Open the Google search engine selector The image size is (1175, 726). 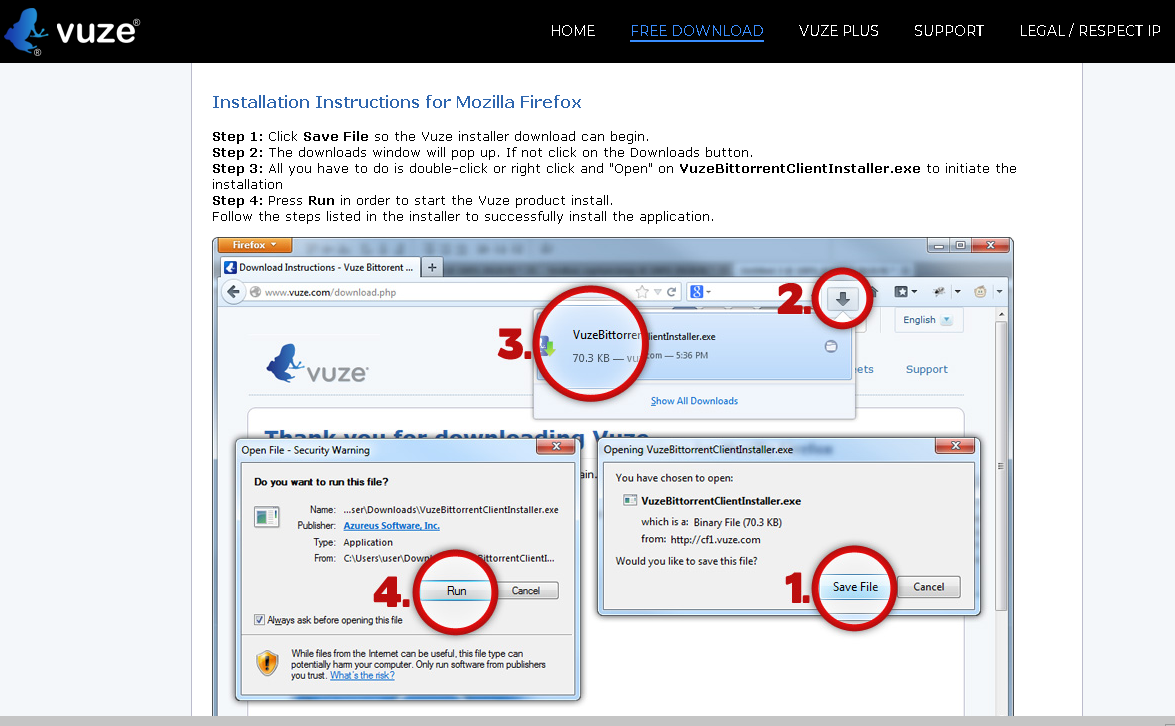coord(700,291)
